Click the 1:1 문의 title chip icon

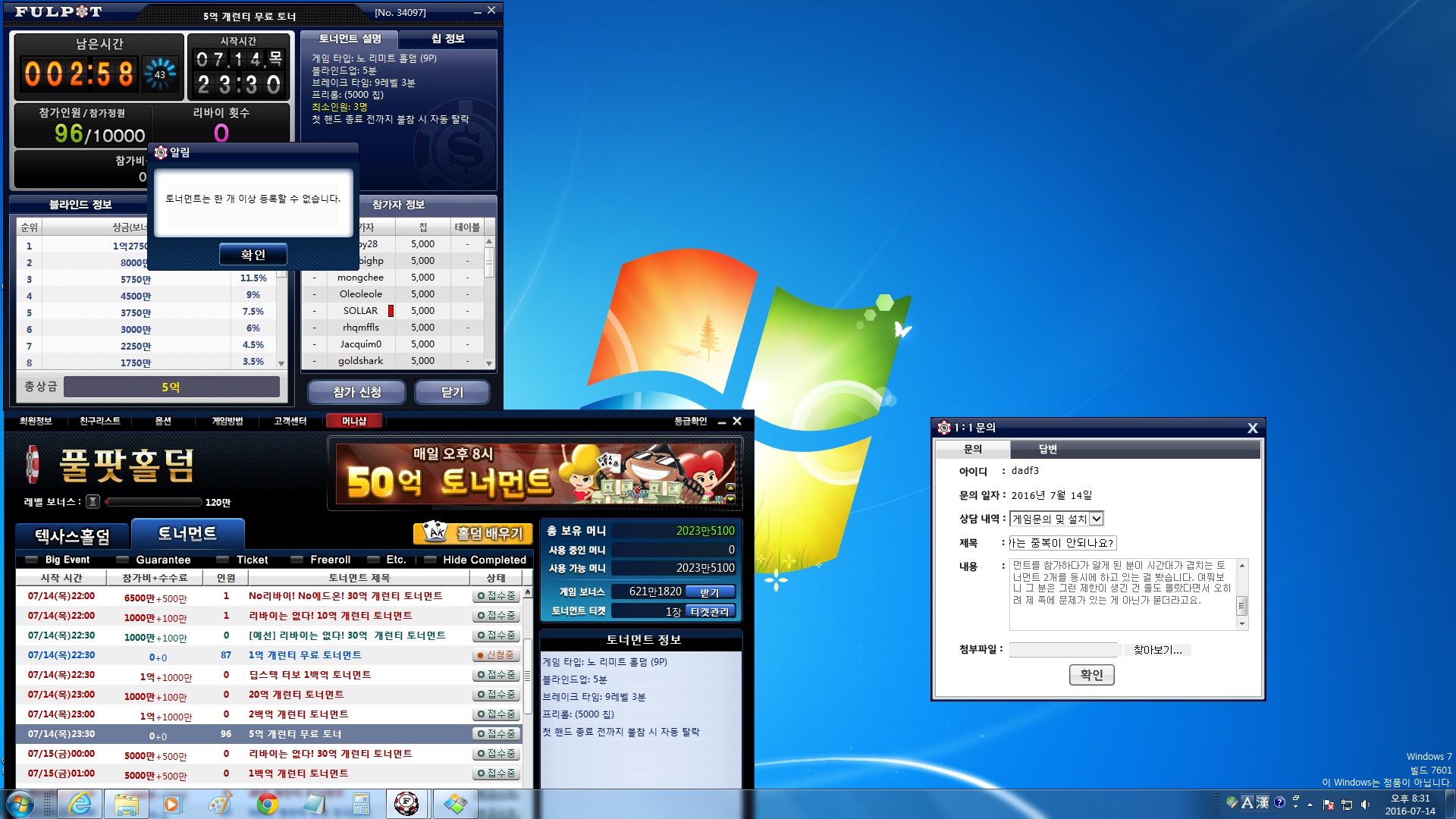944,428
